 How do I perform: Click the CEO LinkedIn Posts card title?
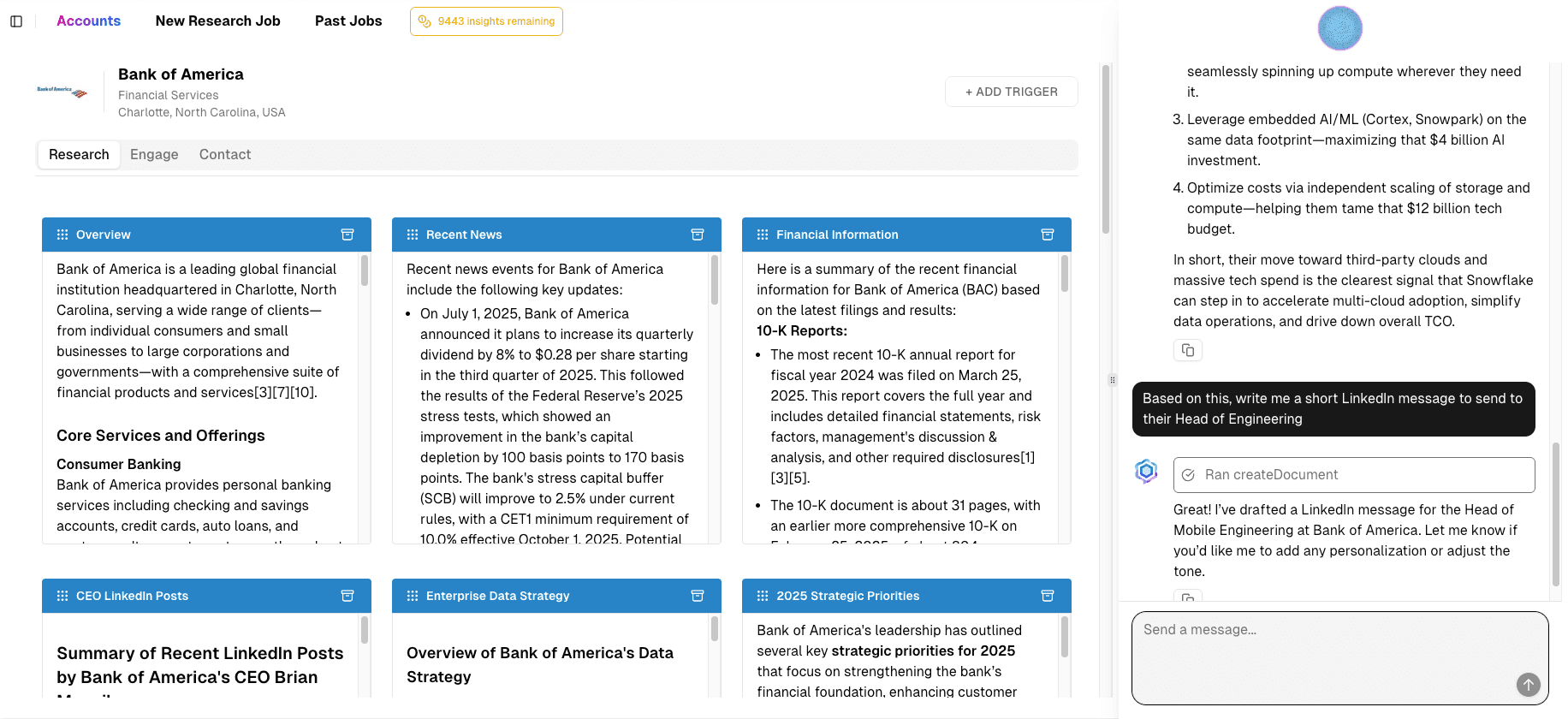pos(132,596)
